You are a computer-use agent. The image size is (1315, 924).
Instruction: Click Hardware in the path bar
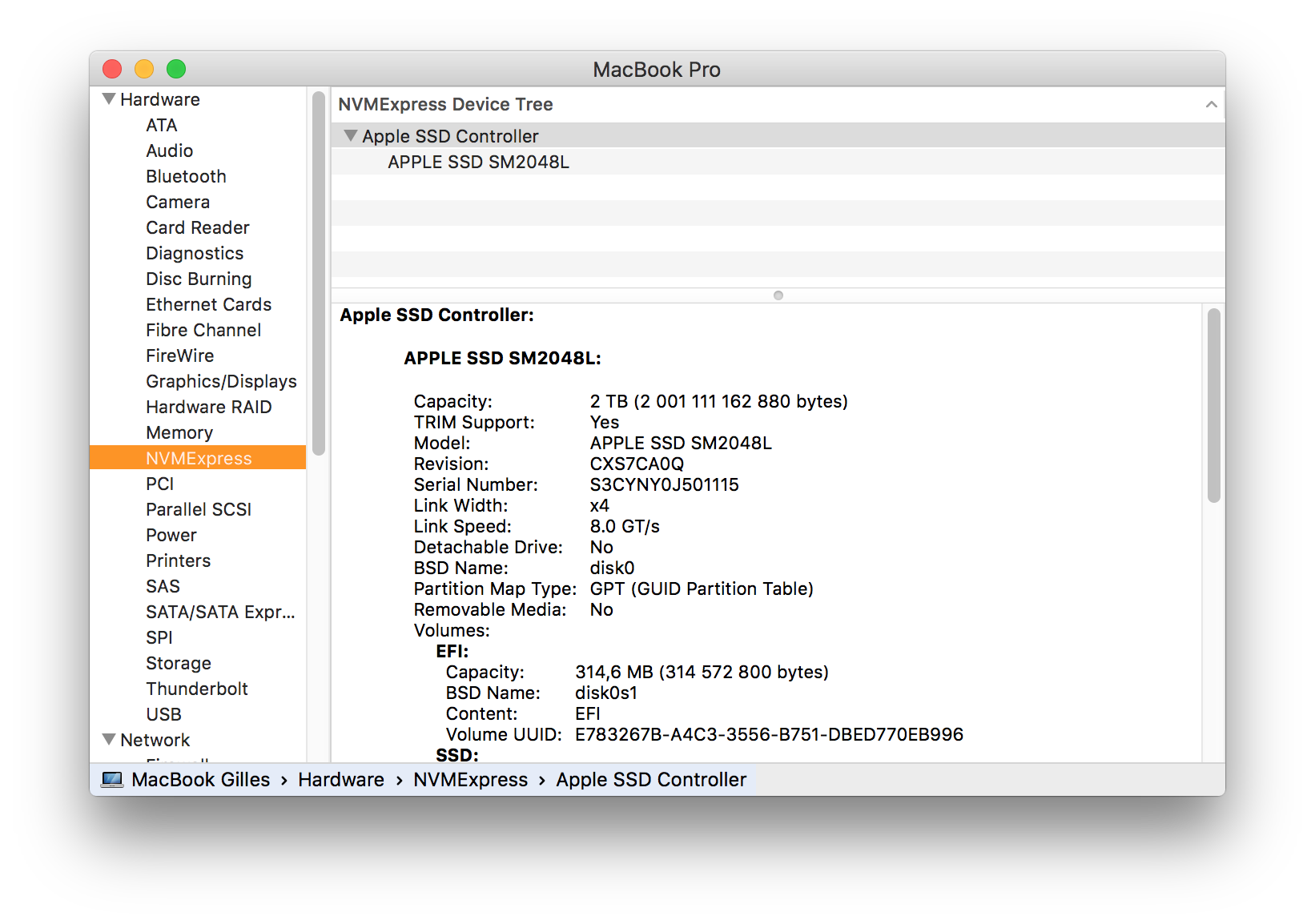point(341,779)
